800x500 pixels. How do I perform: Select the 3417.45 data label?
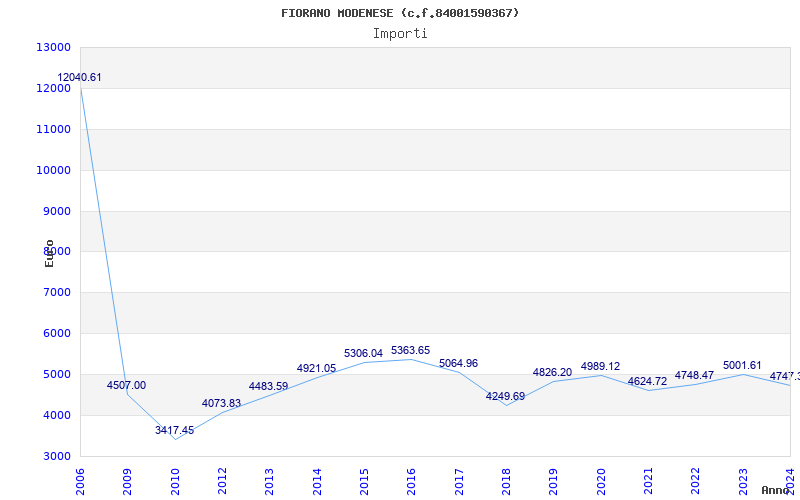pyautogui.click(x=174, y=430)
